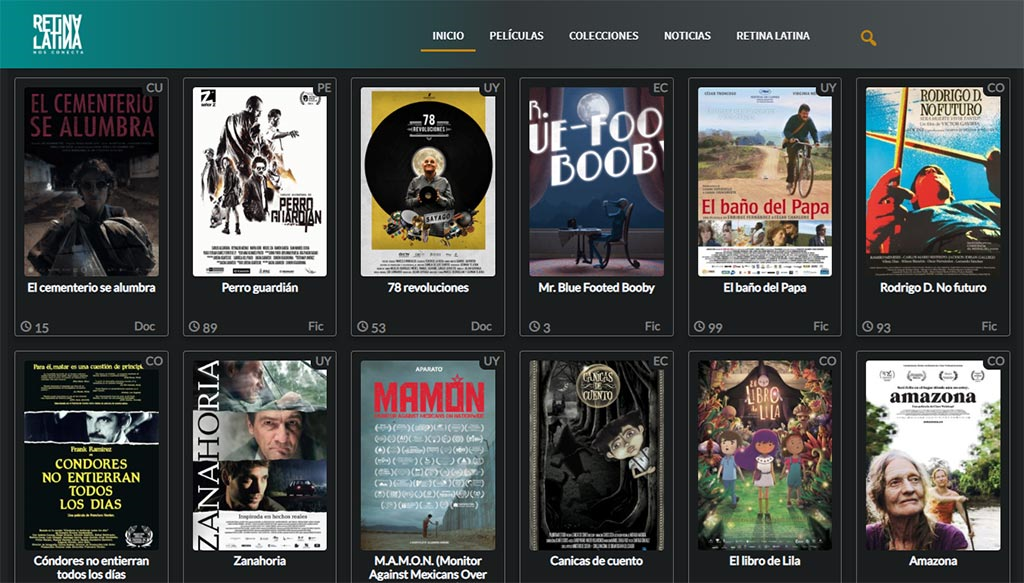Click the title link El cementerio se alumbra
1024x583 pixels.
[91, 287]
